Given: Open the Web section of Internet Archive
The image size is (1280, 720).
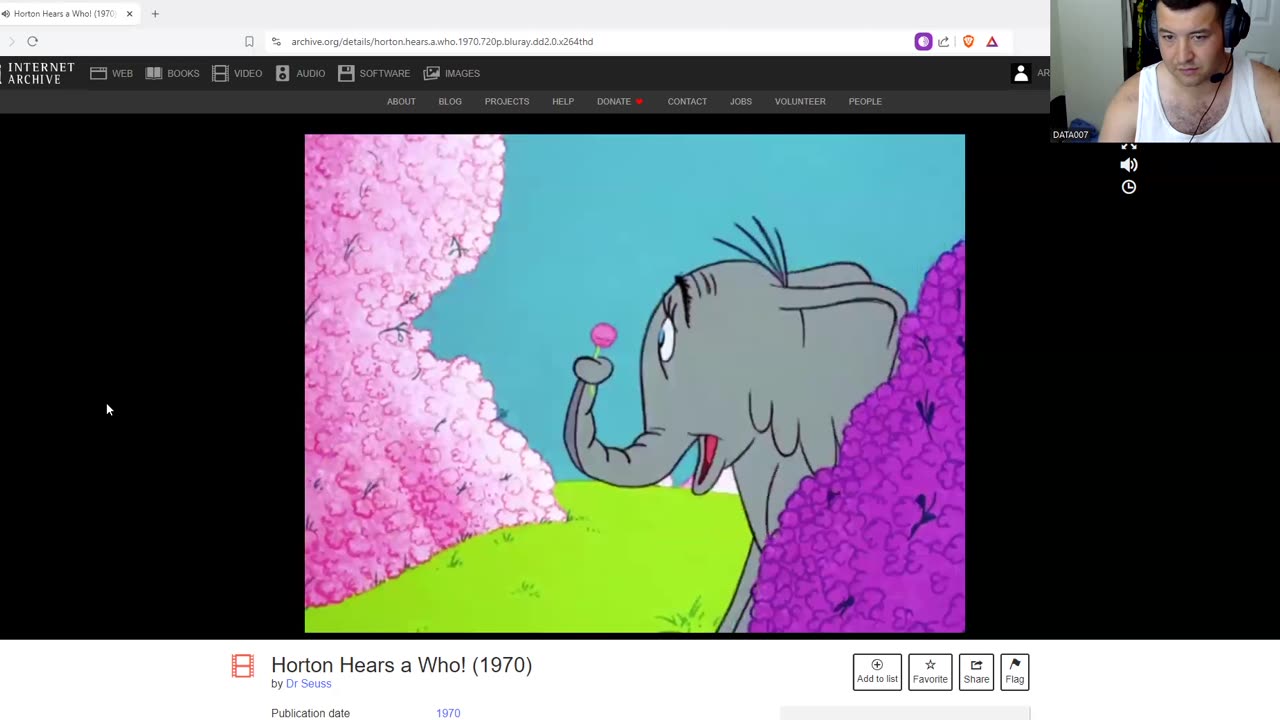Looking at the screenshot, I should [x=111, y=73].
